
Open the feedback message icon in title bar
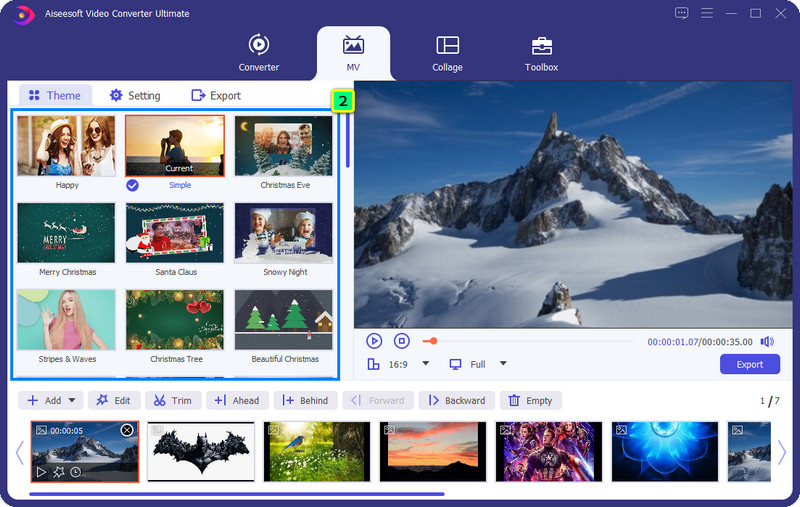tap(682, 13)
